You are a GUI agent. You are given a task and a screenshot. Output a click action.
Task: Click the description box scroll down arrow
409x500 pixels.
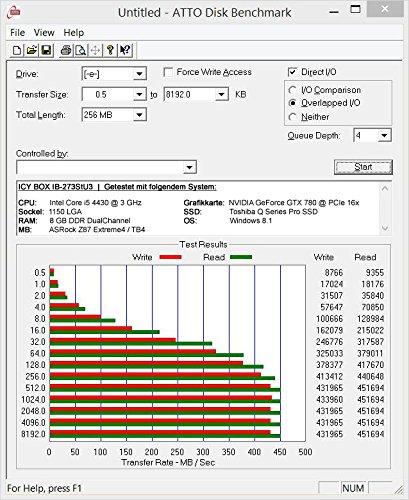(385, 228)
